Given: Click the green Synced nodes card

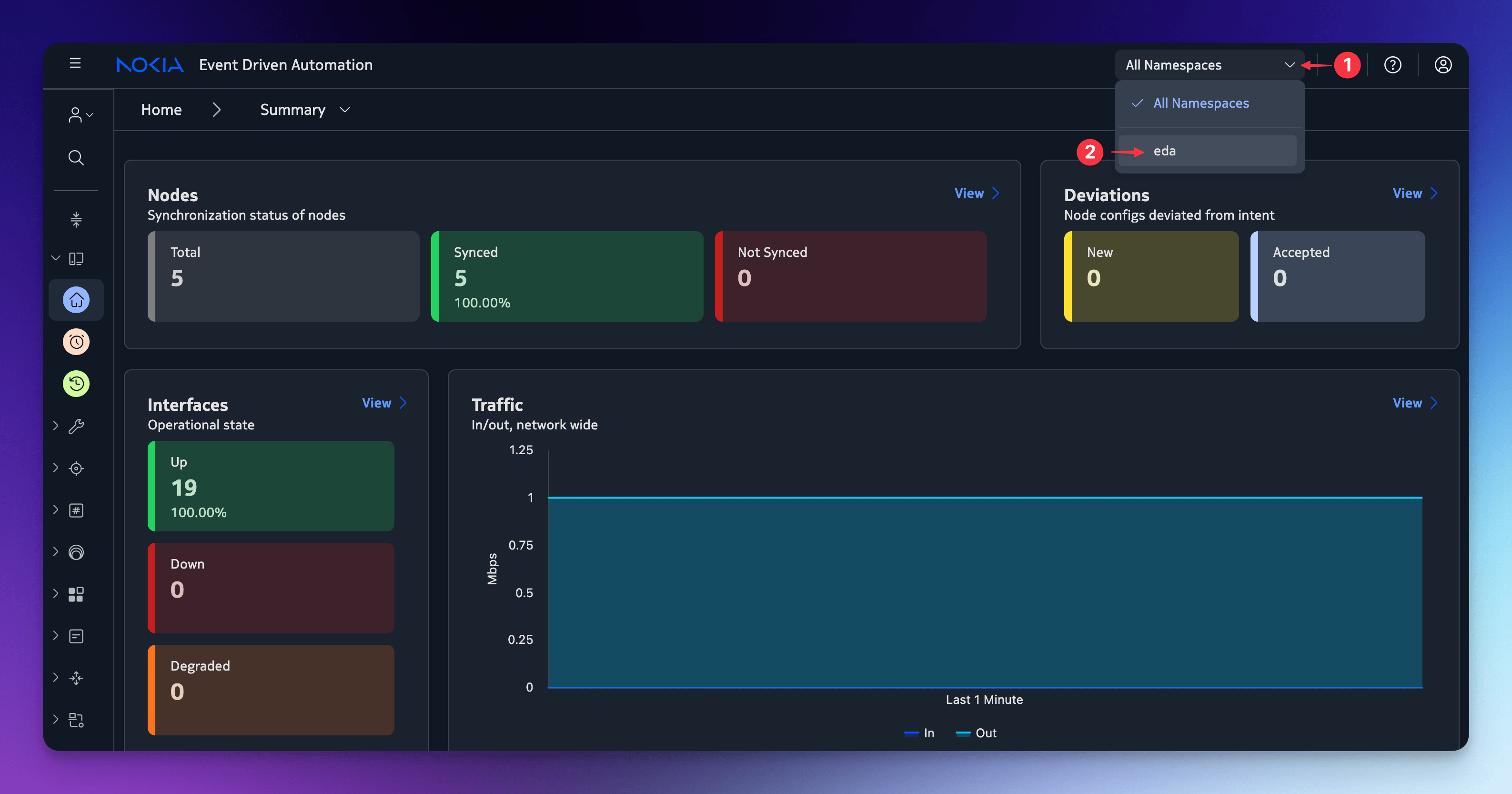Looking at the screenshot, I should (567, 276).
